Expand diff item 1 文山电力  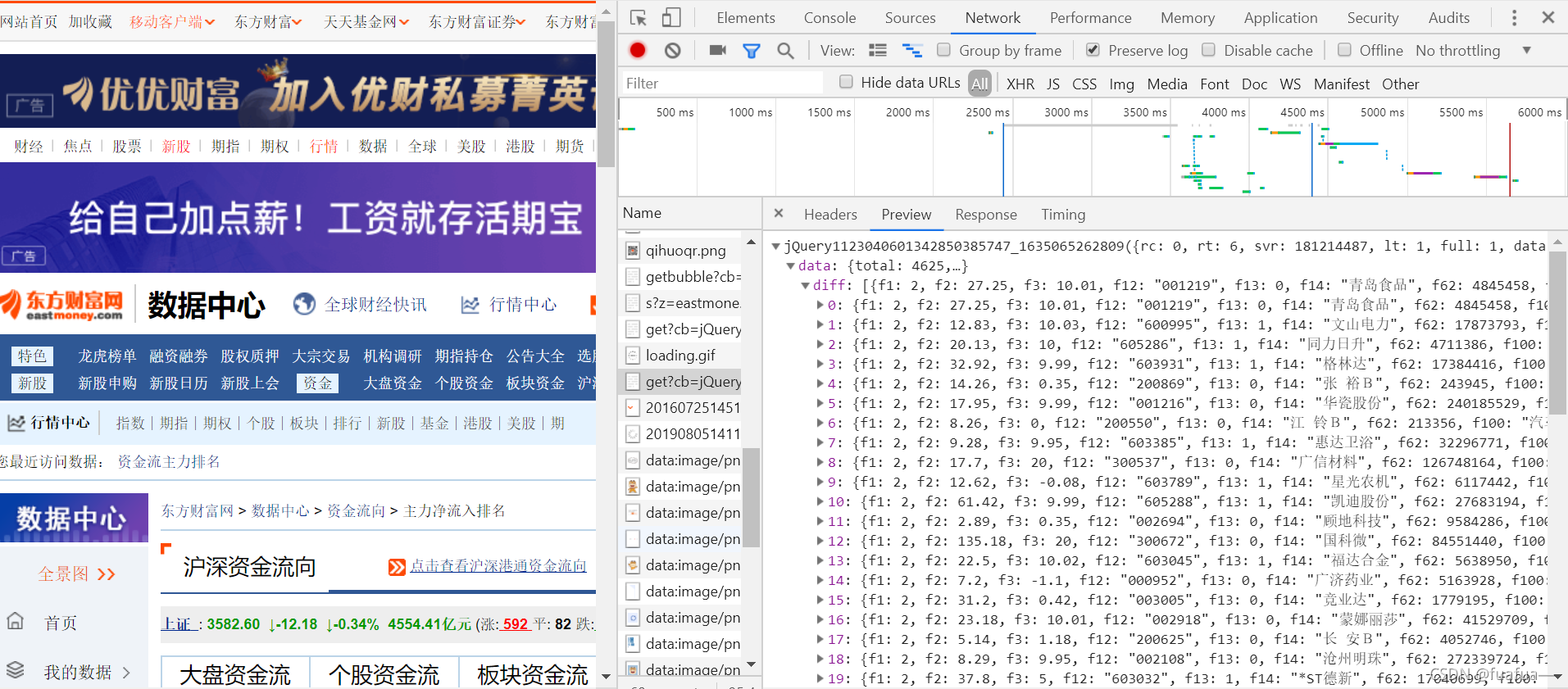pyautogui.click(x=820, y=324)
